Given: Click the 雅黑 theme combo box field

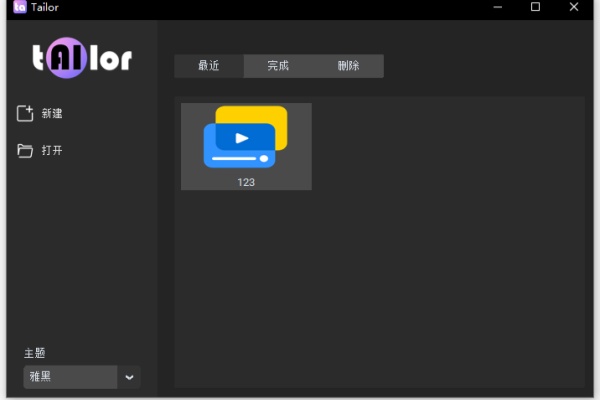Looking at the screenshot, I should tap(70, 377).
